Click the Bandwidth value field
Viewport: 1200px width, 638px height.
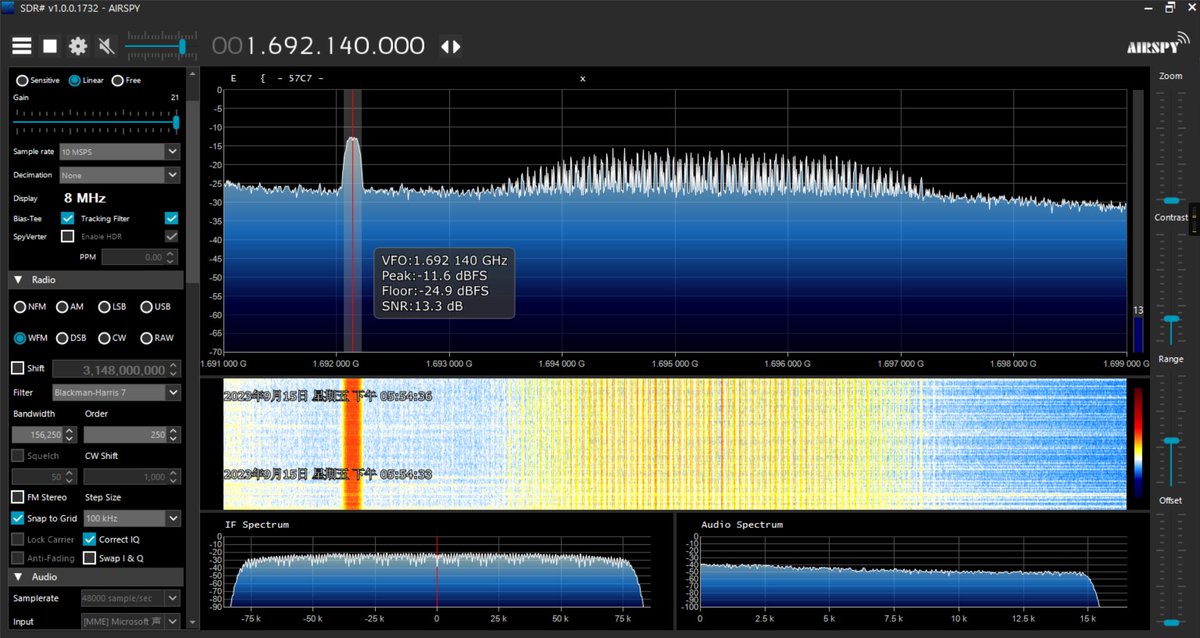38,435
